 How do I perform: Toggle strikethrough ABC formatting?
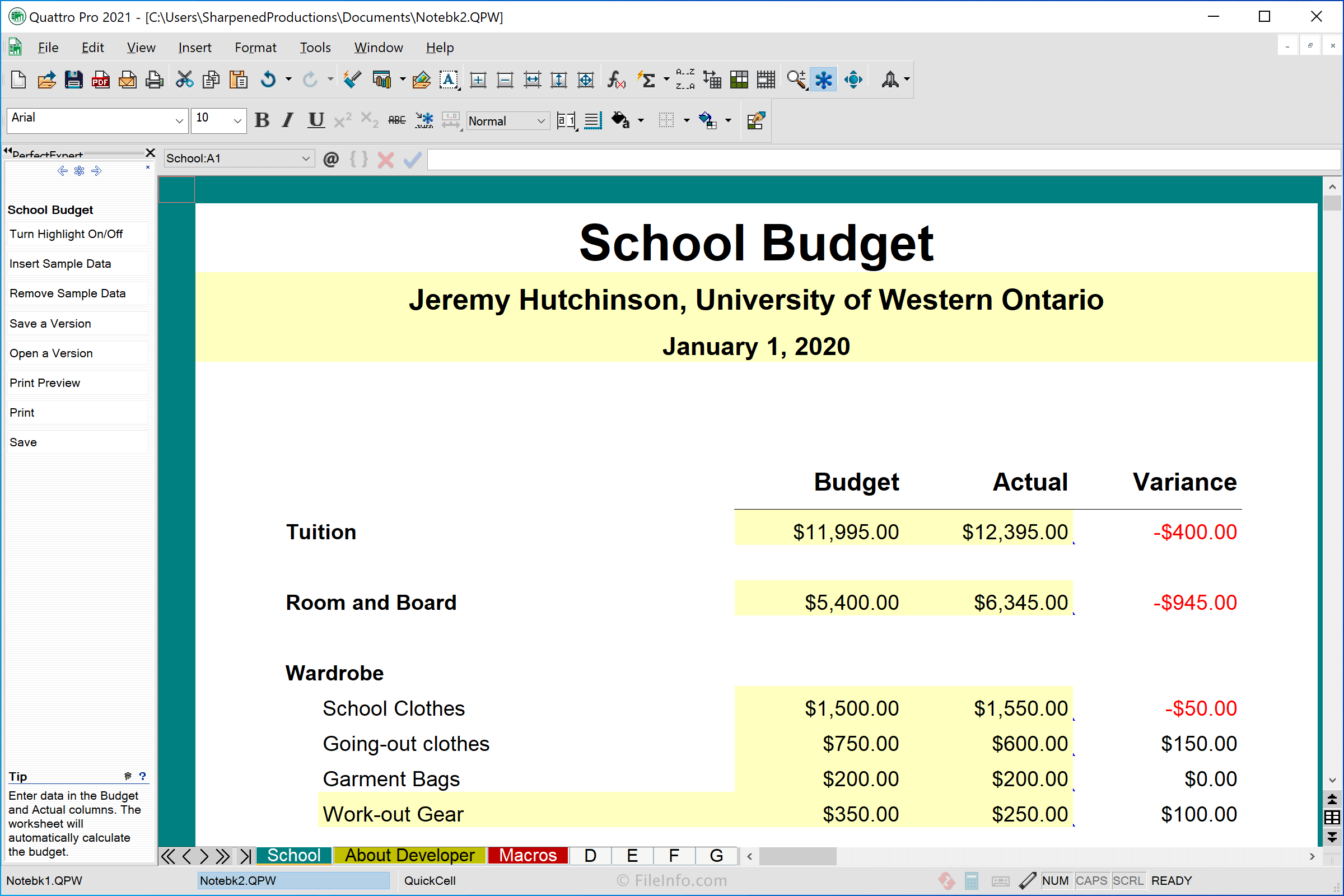coord(396,120)
